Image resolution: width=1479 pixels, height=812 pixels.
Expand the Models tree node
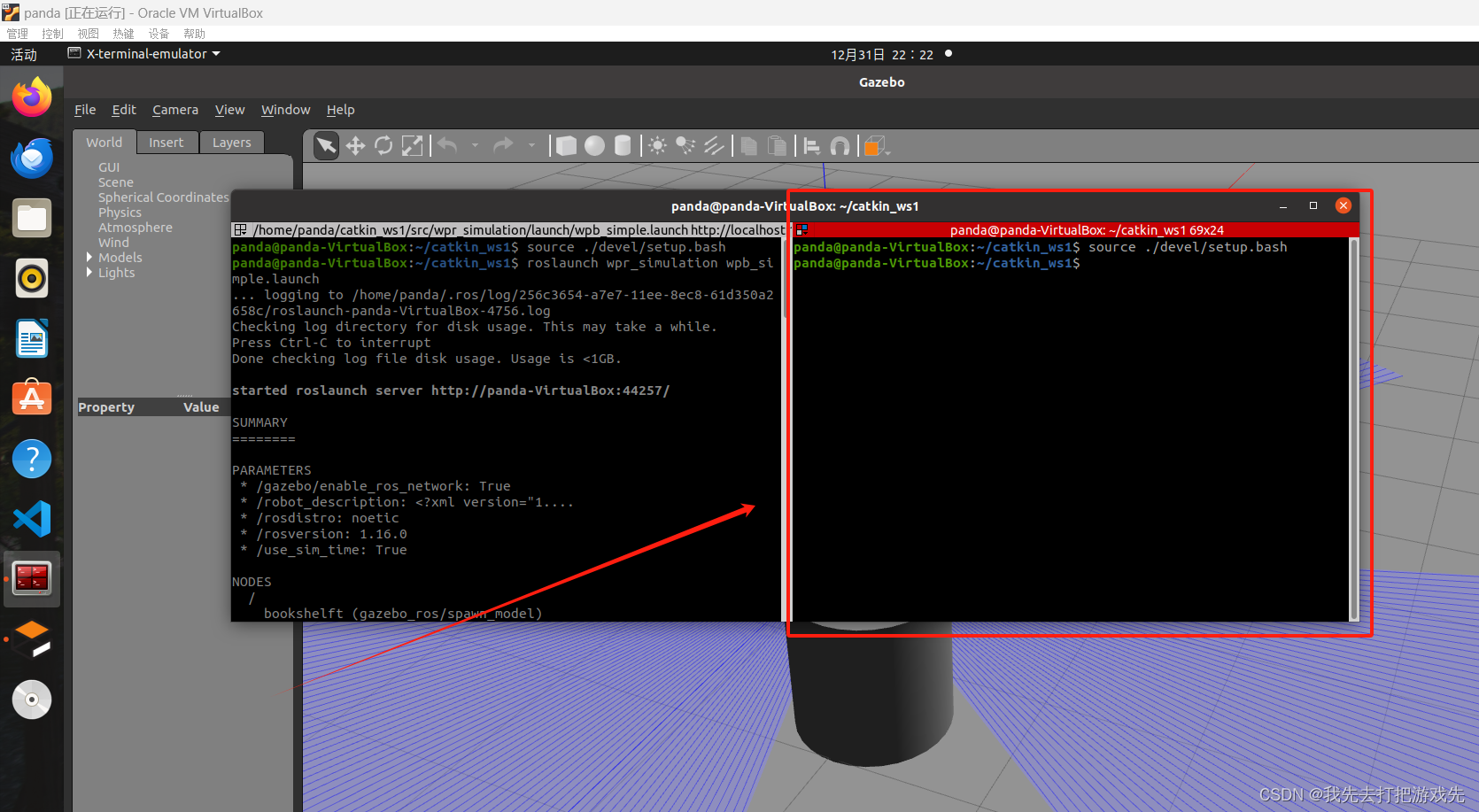point(89,258)
